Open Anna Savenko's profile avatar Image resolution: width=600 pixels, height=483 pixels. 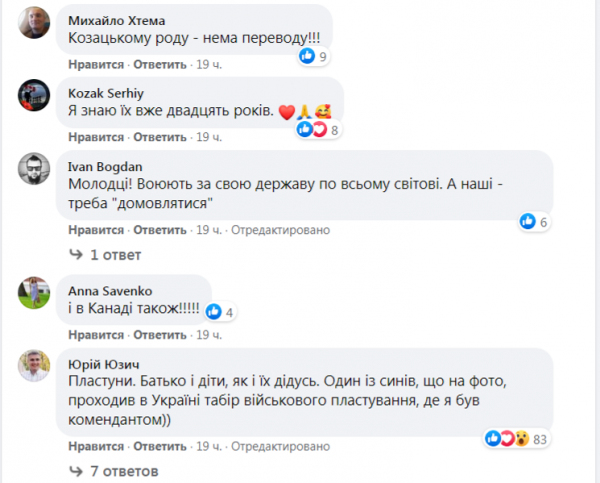(35, 292)
